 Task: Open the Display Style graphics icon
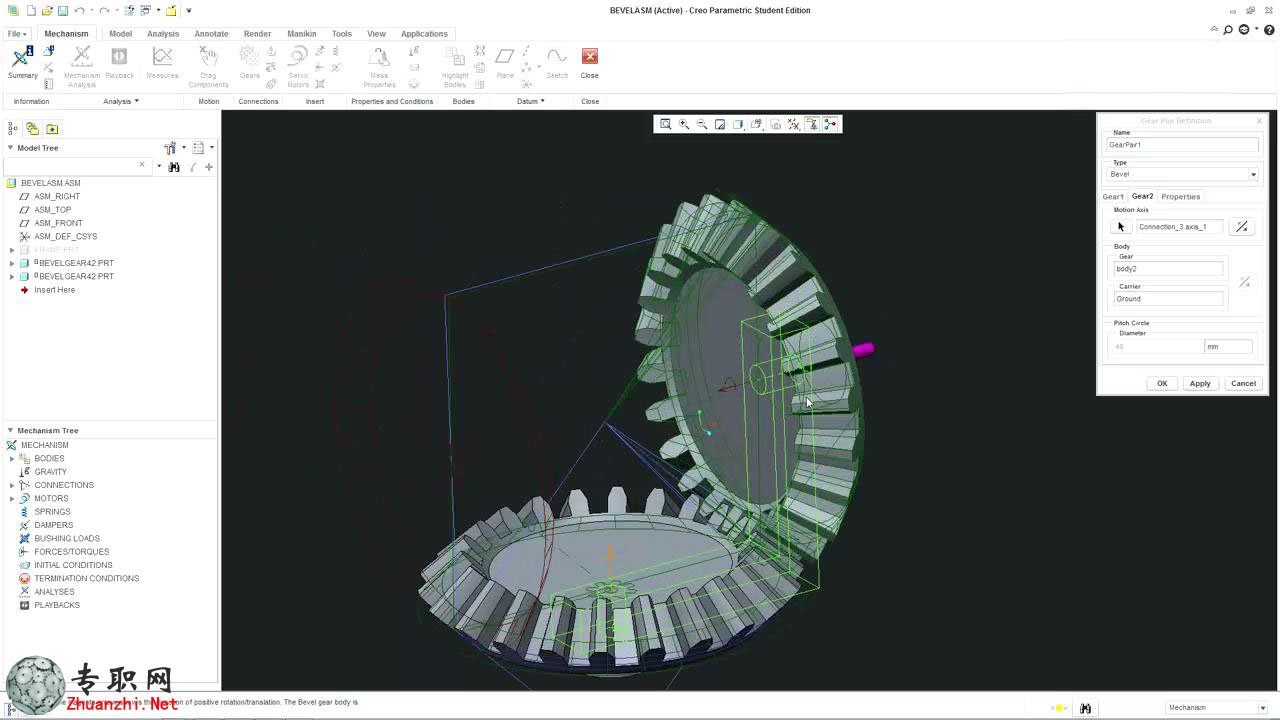(738, 124)
